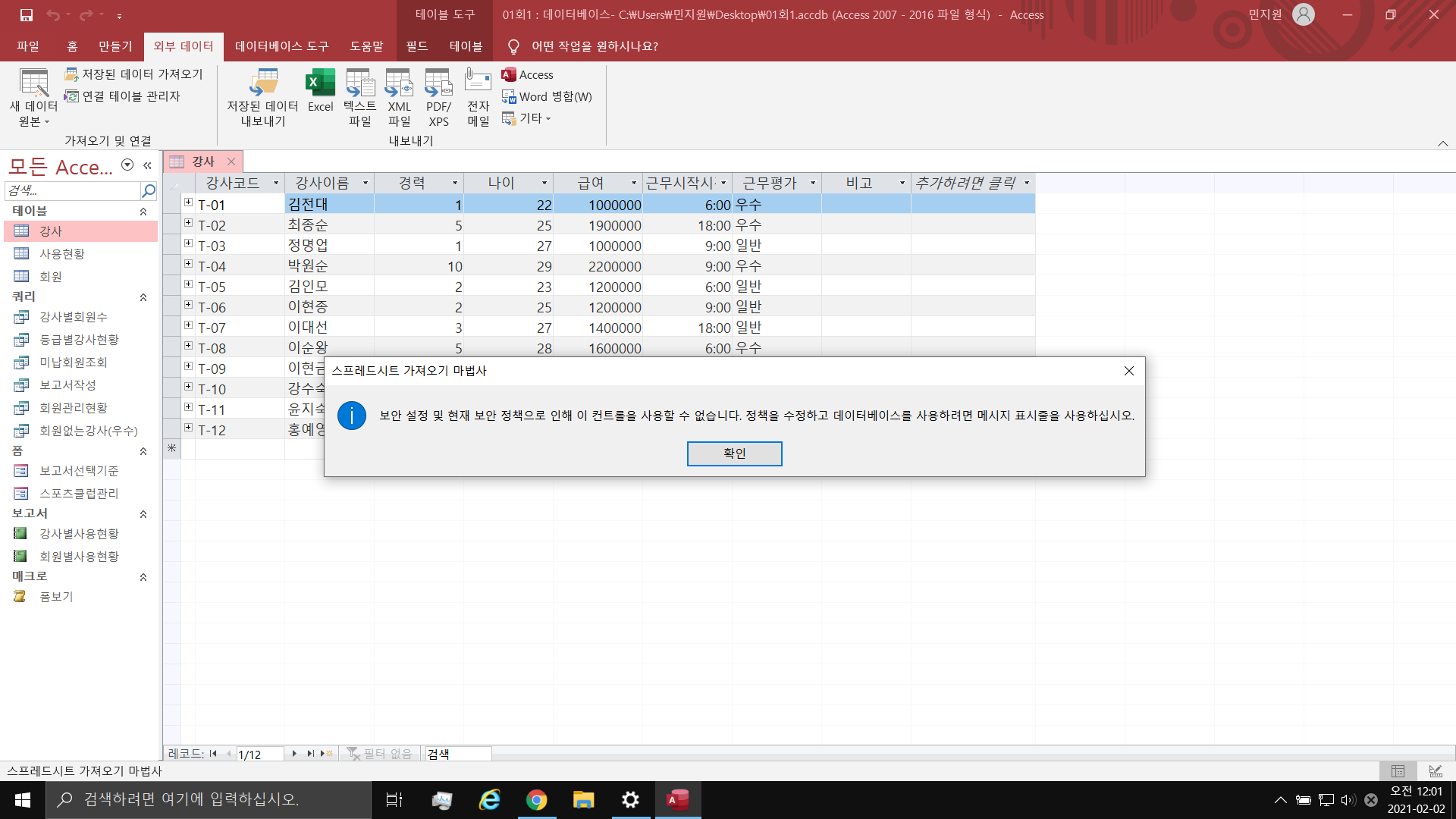This screenshot has height=819, width=1456.
Task: Click the XML file export icon
Action: [x=399, y=83]
